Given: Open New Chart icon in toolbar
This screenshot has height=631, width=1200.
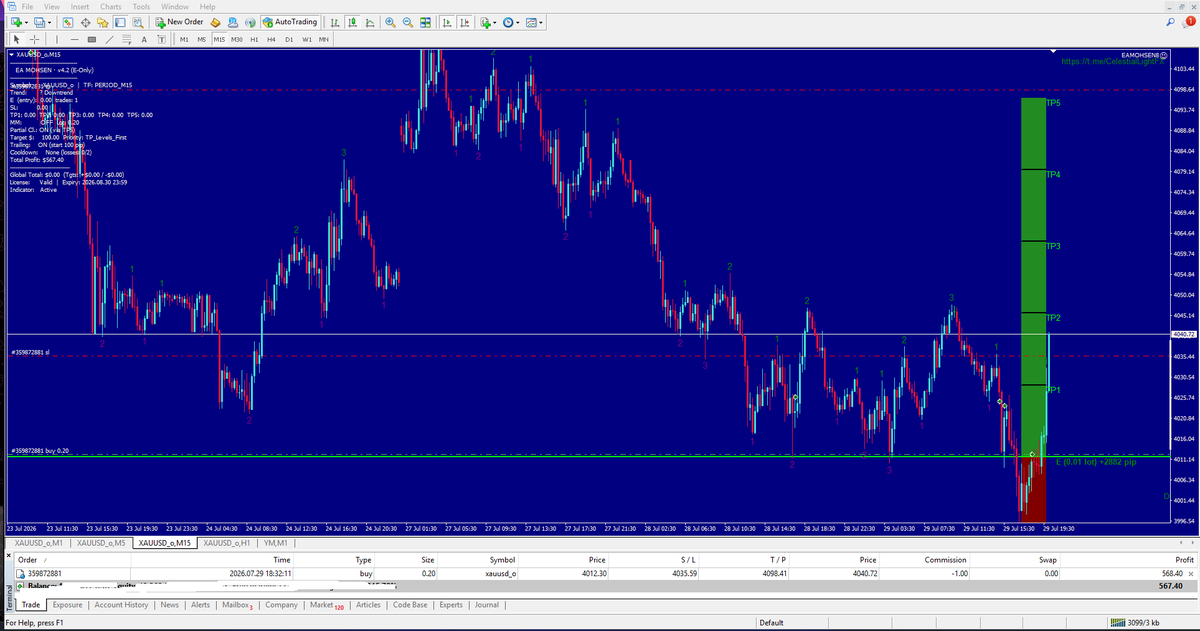Looking at the screenshot, I should (x=16, y=22).
